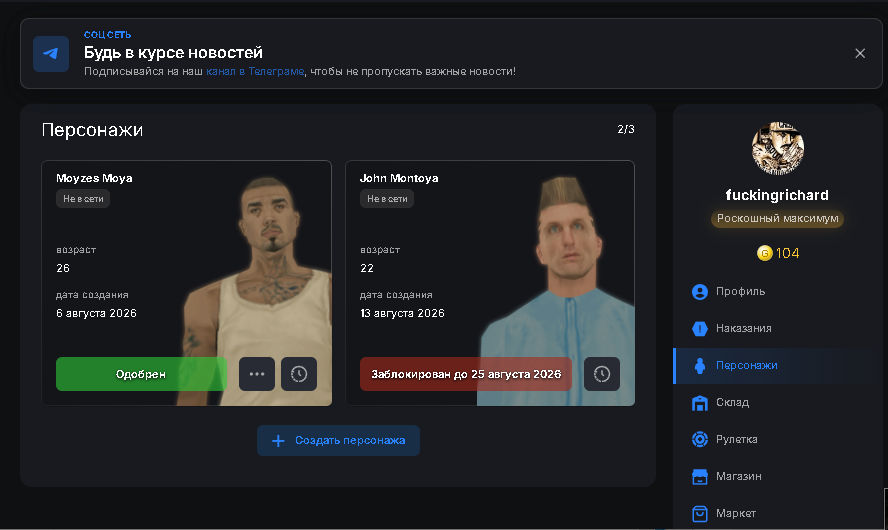
Task: Open the Наказания menu item
Action: [778, 328]
